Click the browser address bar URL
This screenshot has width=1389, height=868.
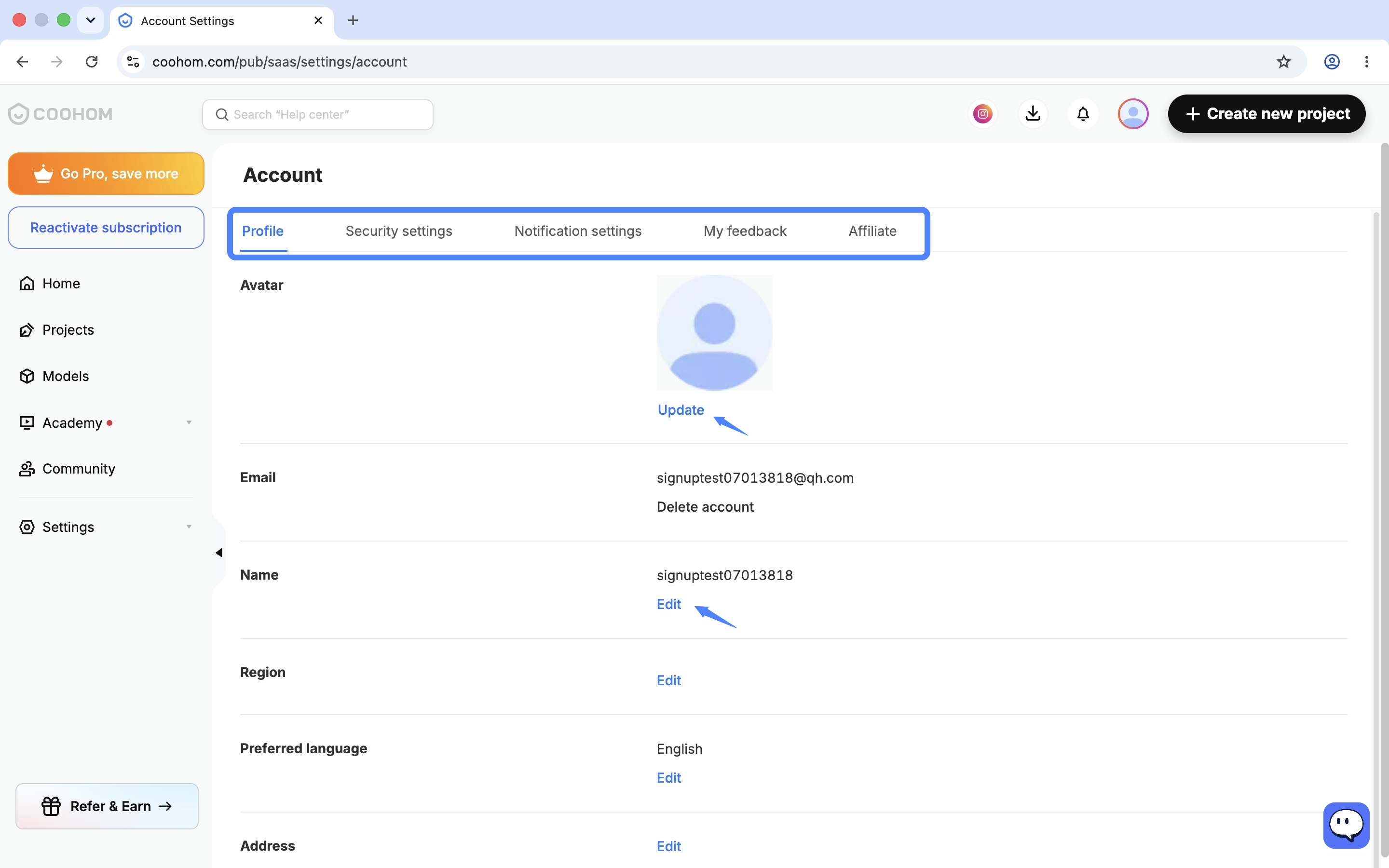coord(280,61)
